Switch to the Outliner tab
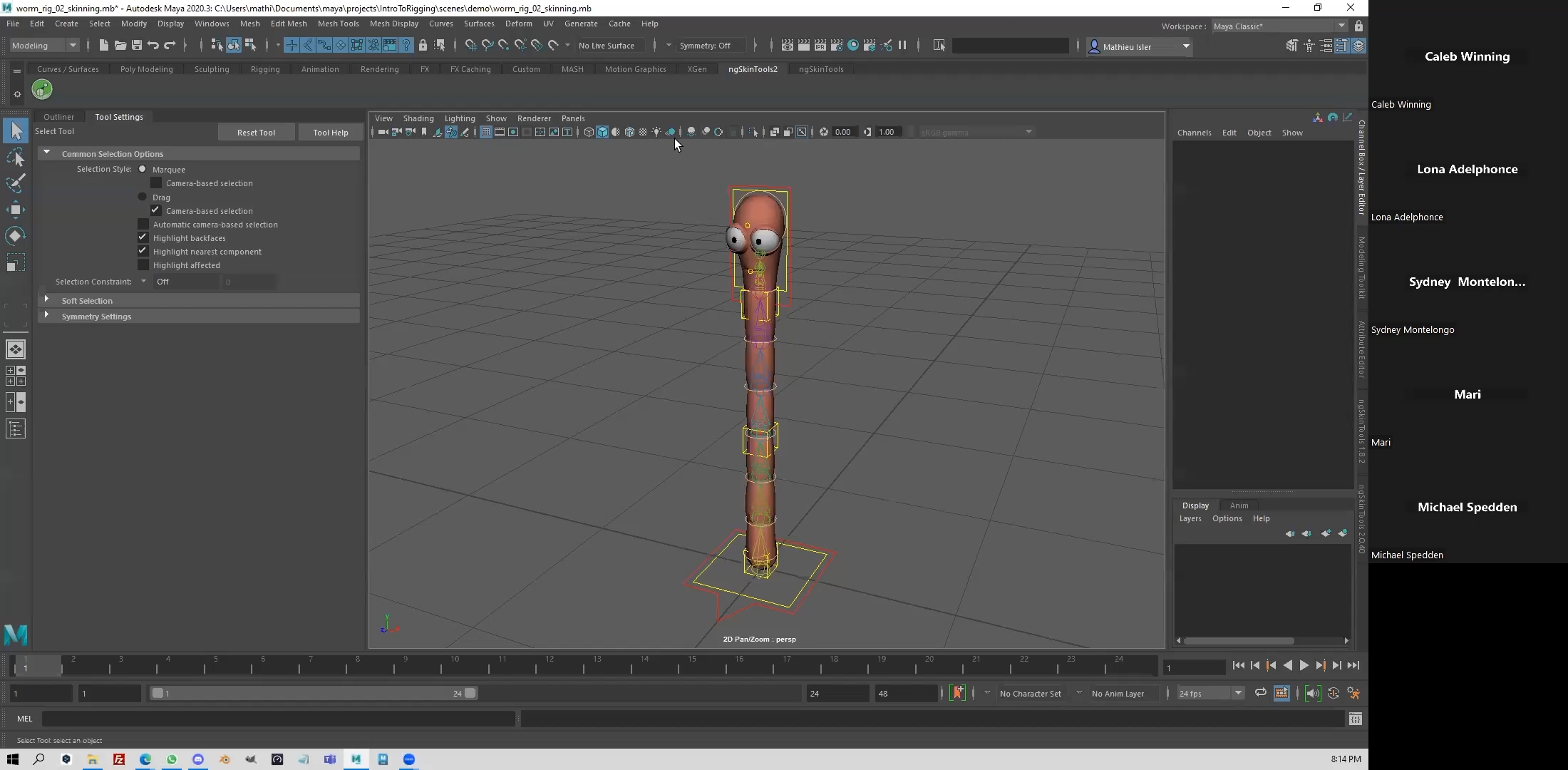Image resolution: width=1568 pixels, height=770 pixels. point(58,117)
